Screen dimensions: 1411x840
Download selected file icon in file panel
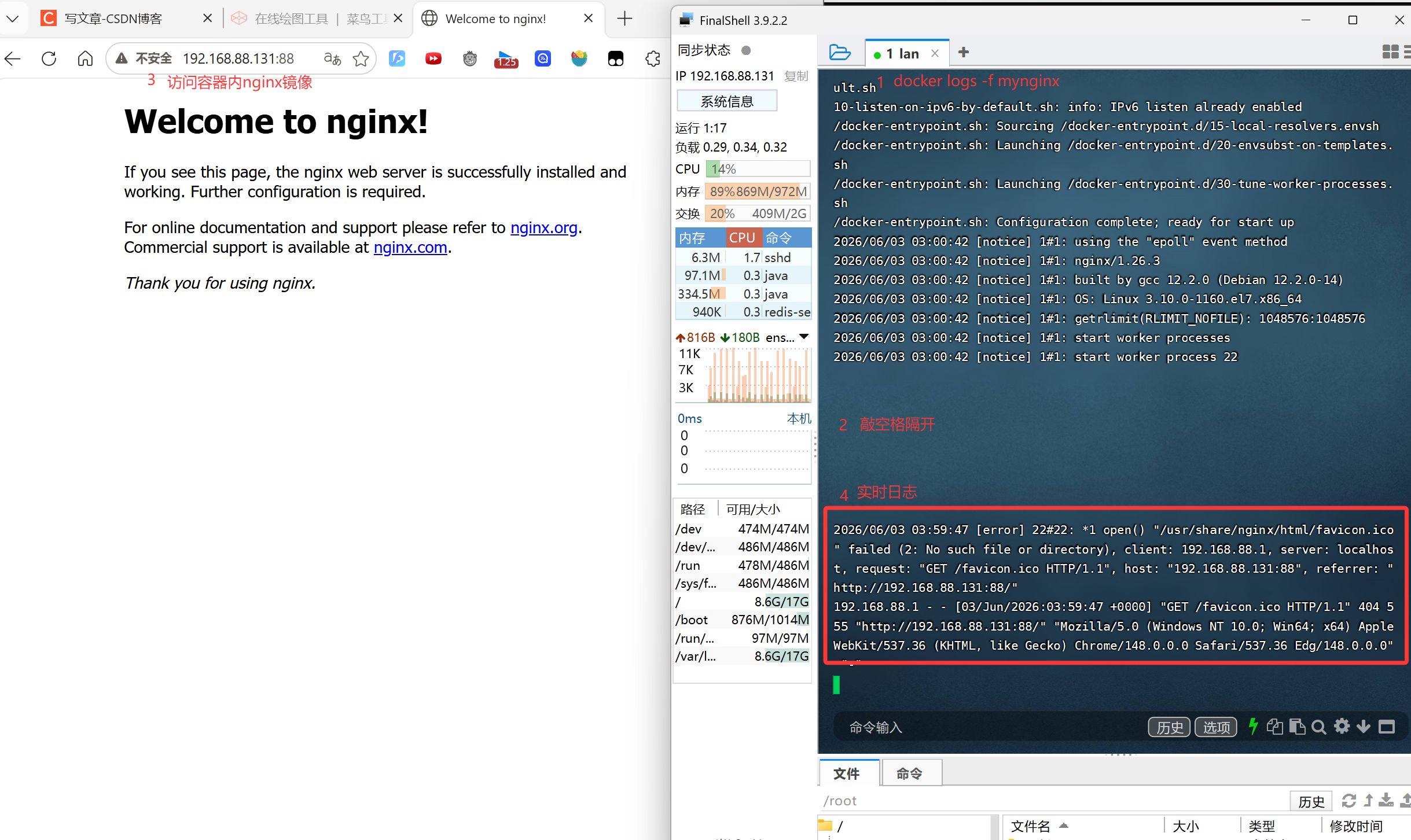[1386, 801]
